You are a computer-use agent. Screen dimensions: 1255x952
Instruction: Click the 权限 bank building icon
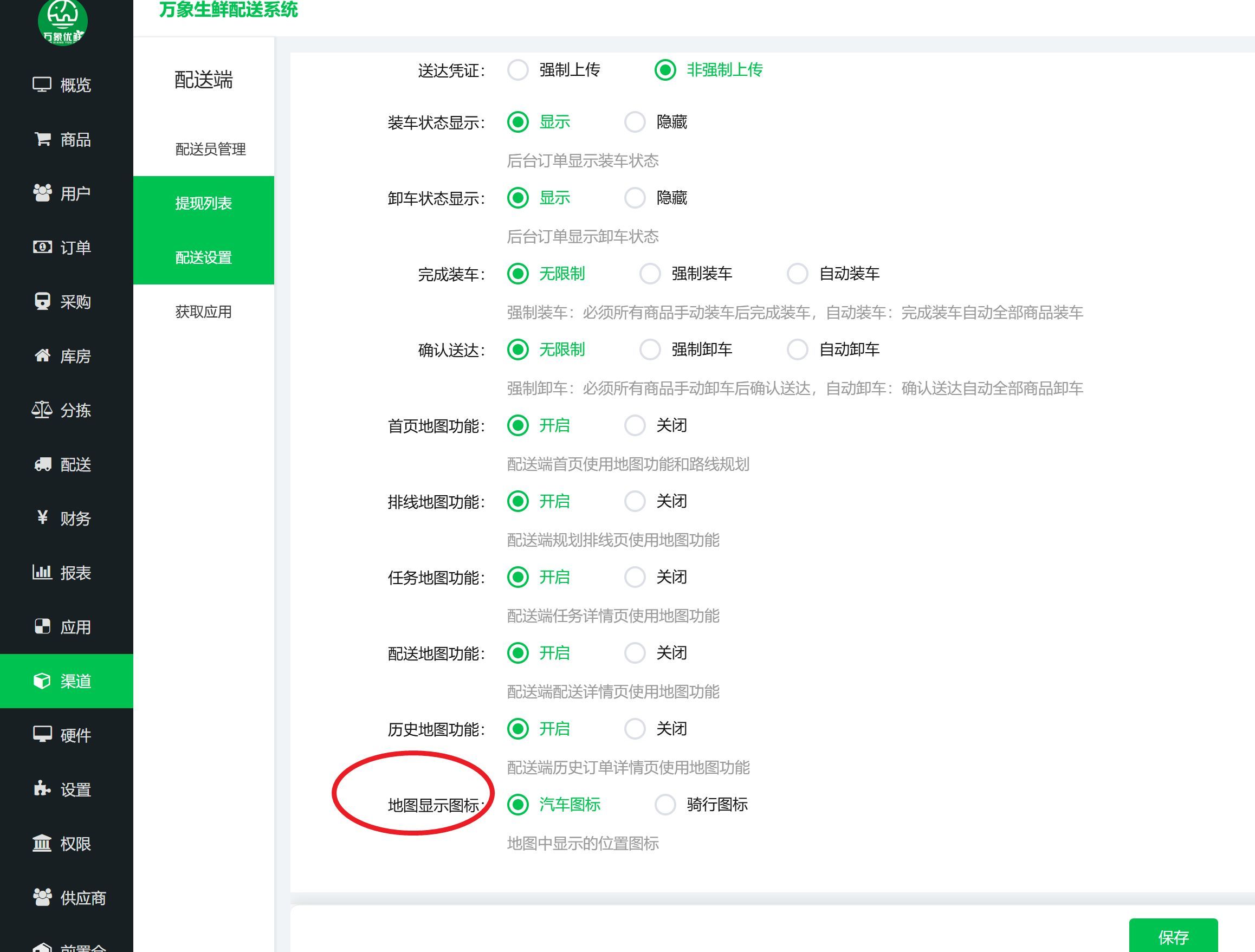tap(42, 843)
